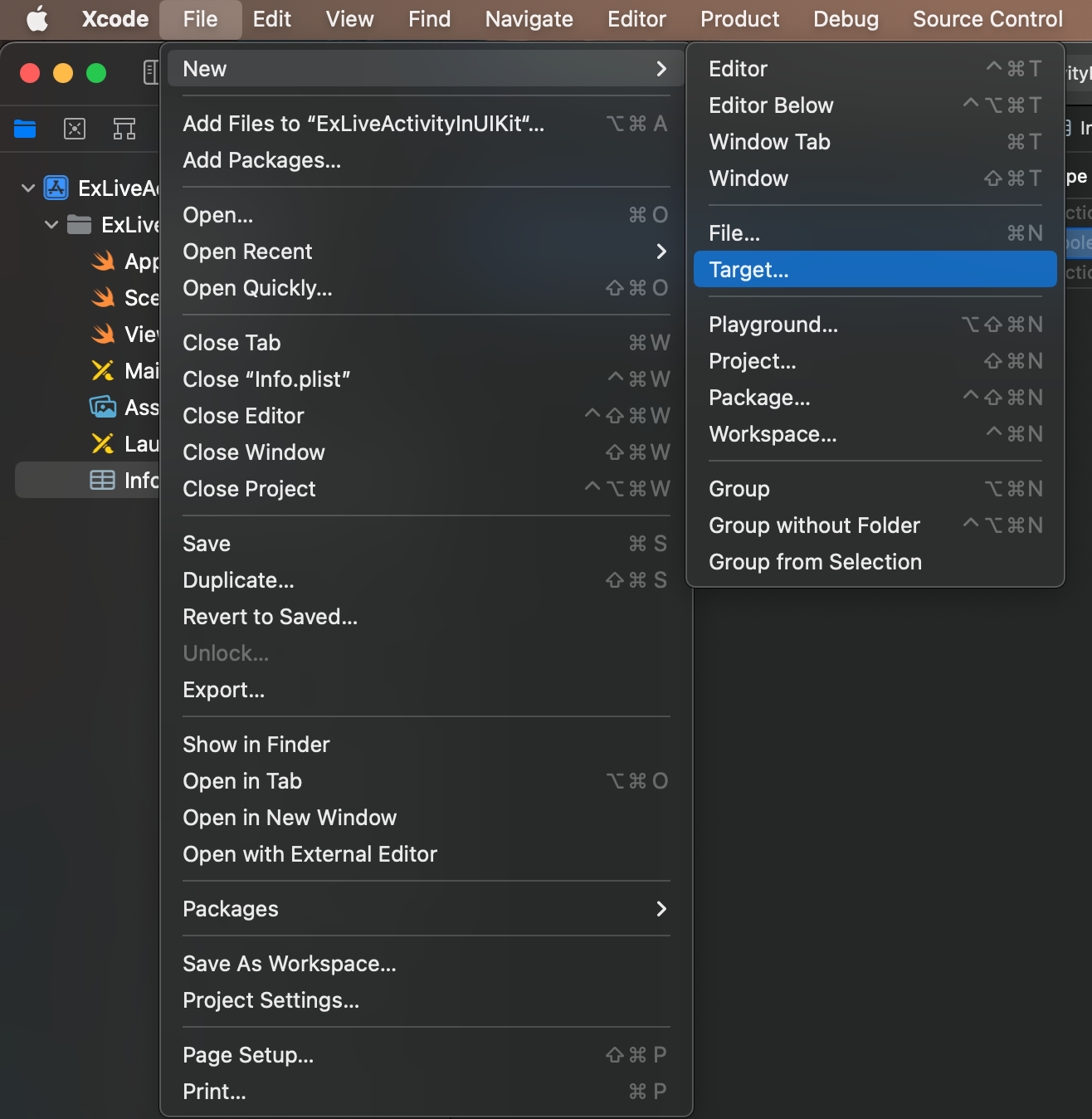1092x1119 pixels.
Task: Click Open in New Window
Action: click(x=426, y=818)
